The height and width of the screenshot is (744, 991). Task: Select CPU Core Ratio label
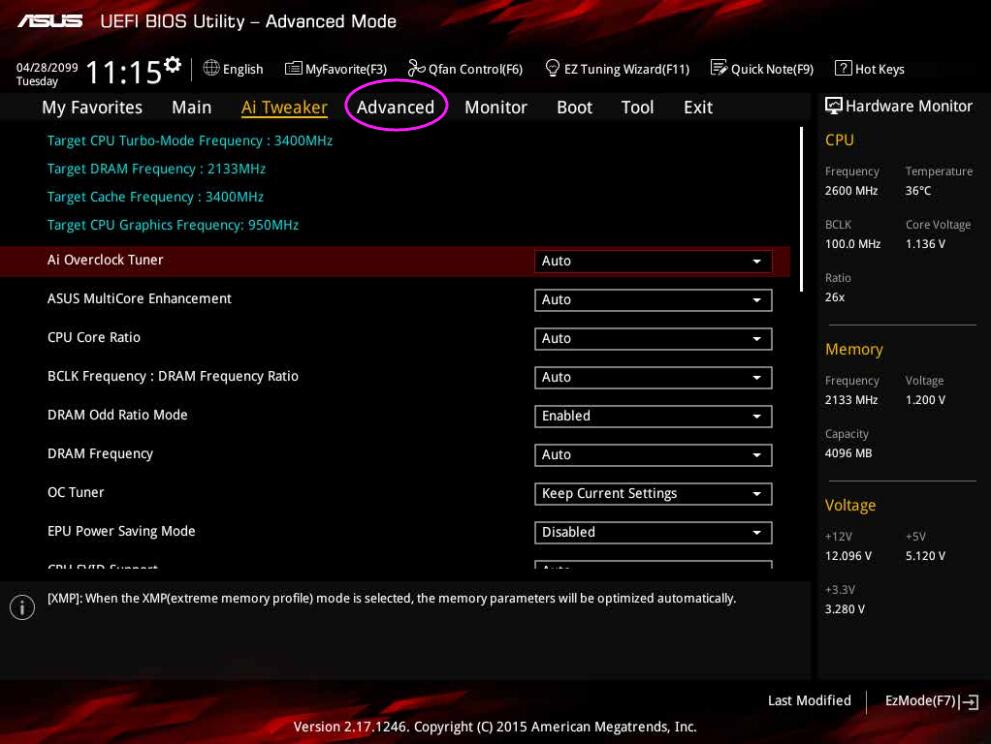pyautogui.click(x=94, y=338)
